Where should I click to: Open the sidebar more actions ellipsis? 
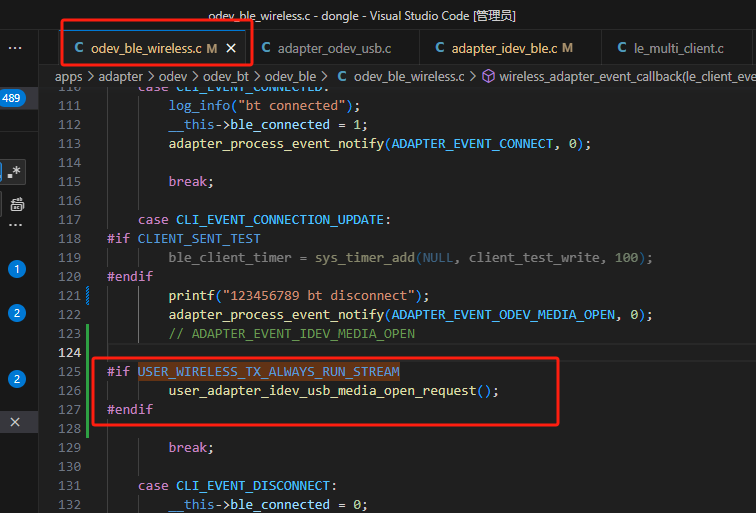[15, 48]
